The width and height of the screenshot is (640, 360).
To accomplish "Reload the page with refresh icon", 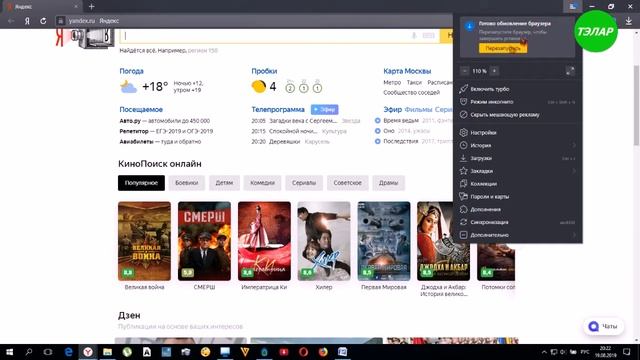I will click(x=43, y=21).
